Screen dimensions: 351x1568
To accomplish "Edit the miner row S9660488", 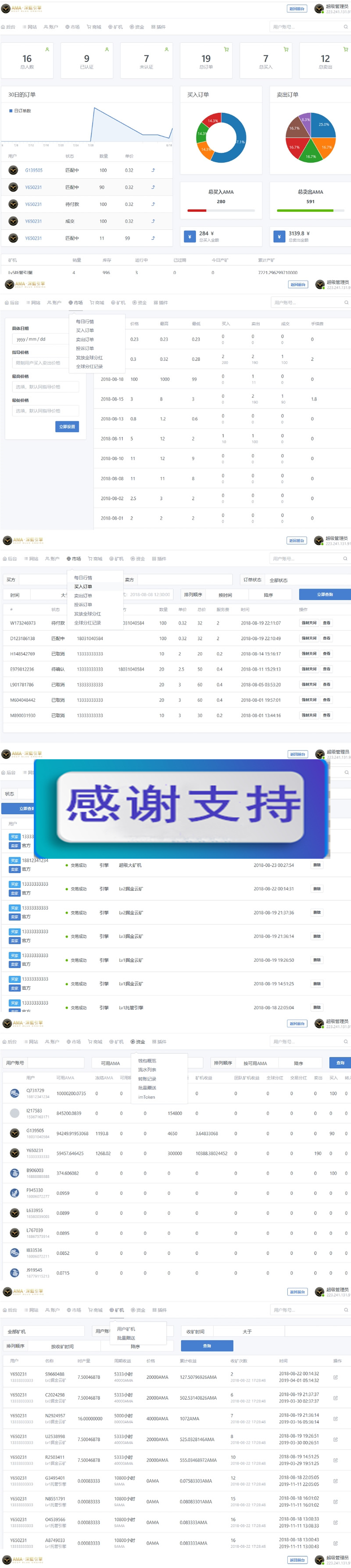I will [336, 1377].
